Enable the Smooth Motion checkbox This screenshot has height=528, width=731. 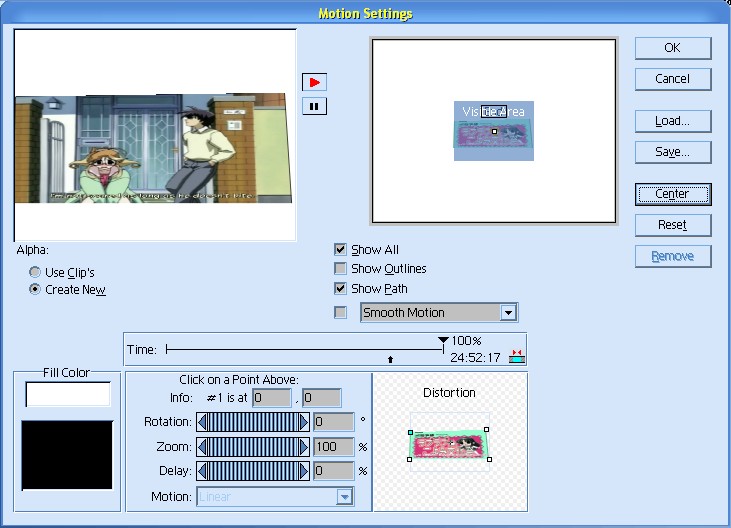(340, 312)
